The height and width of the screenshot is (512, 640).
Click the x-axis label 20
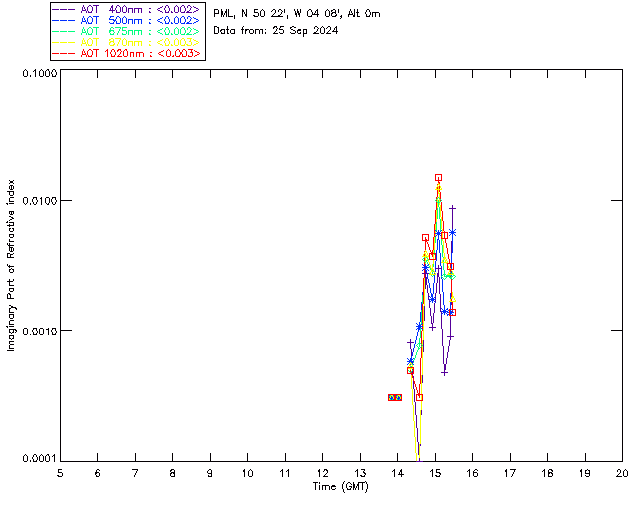tap(622, 473)
